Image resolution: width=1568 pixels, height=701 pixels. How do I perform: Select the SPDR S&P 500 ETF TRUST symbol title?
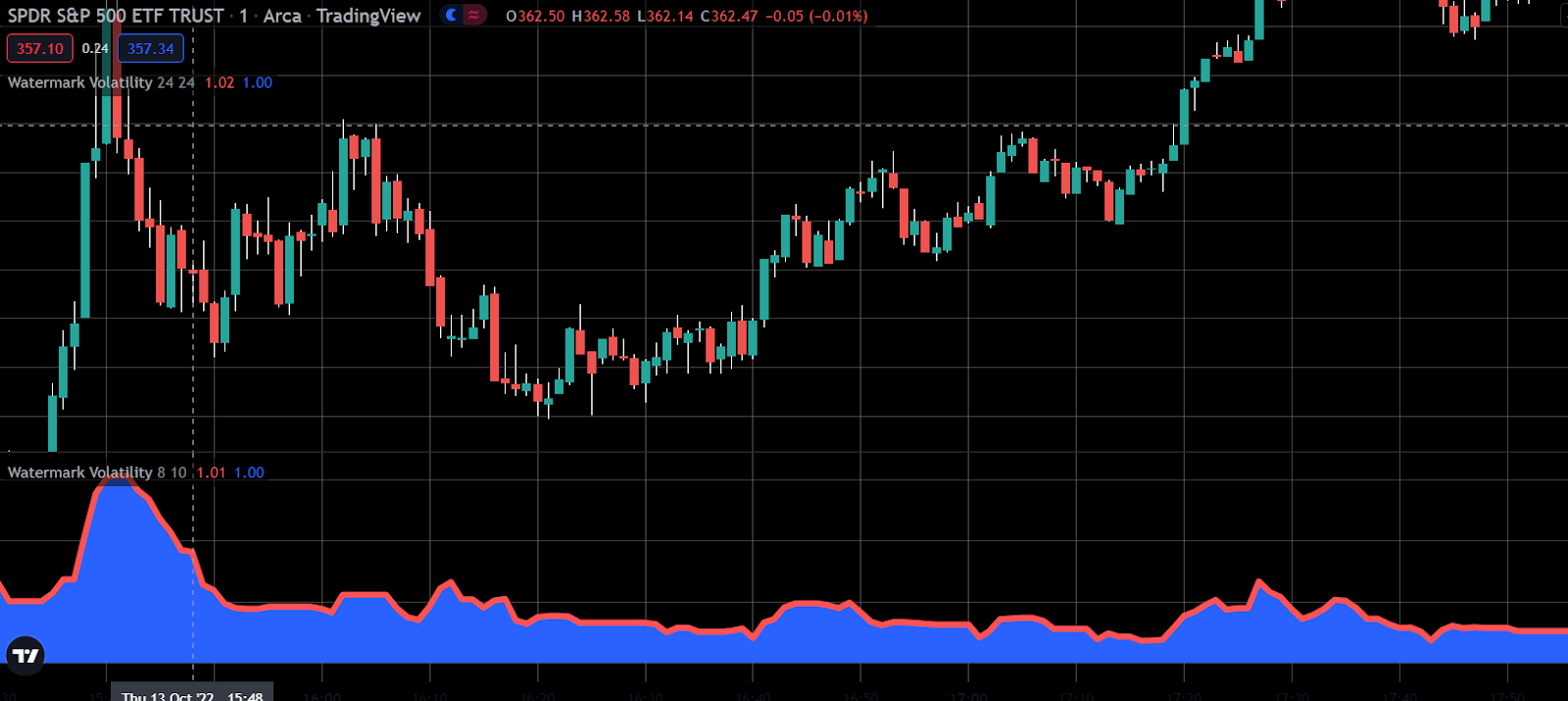pyautogui.click(x=116, y=16)
